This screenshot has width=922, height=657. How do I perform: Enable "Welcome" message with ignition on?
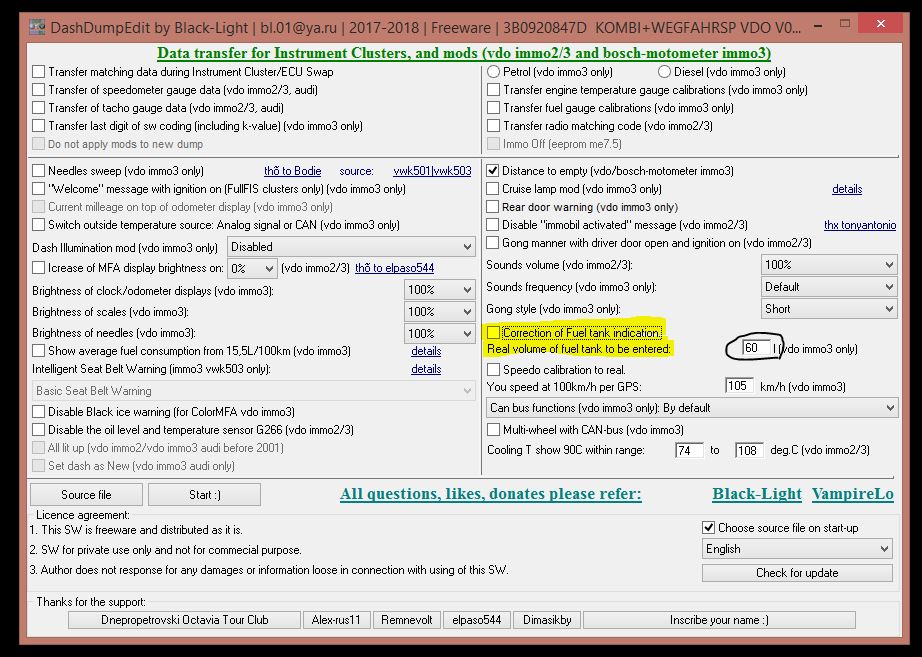39,189
